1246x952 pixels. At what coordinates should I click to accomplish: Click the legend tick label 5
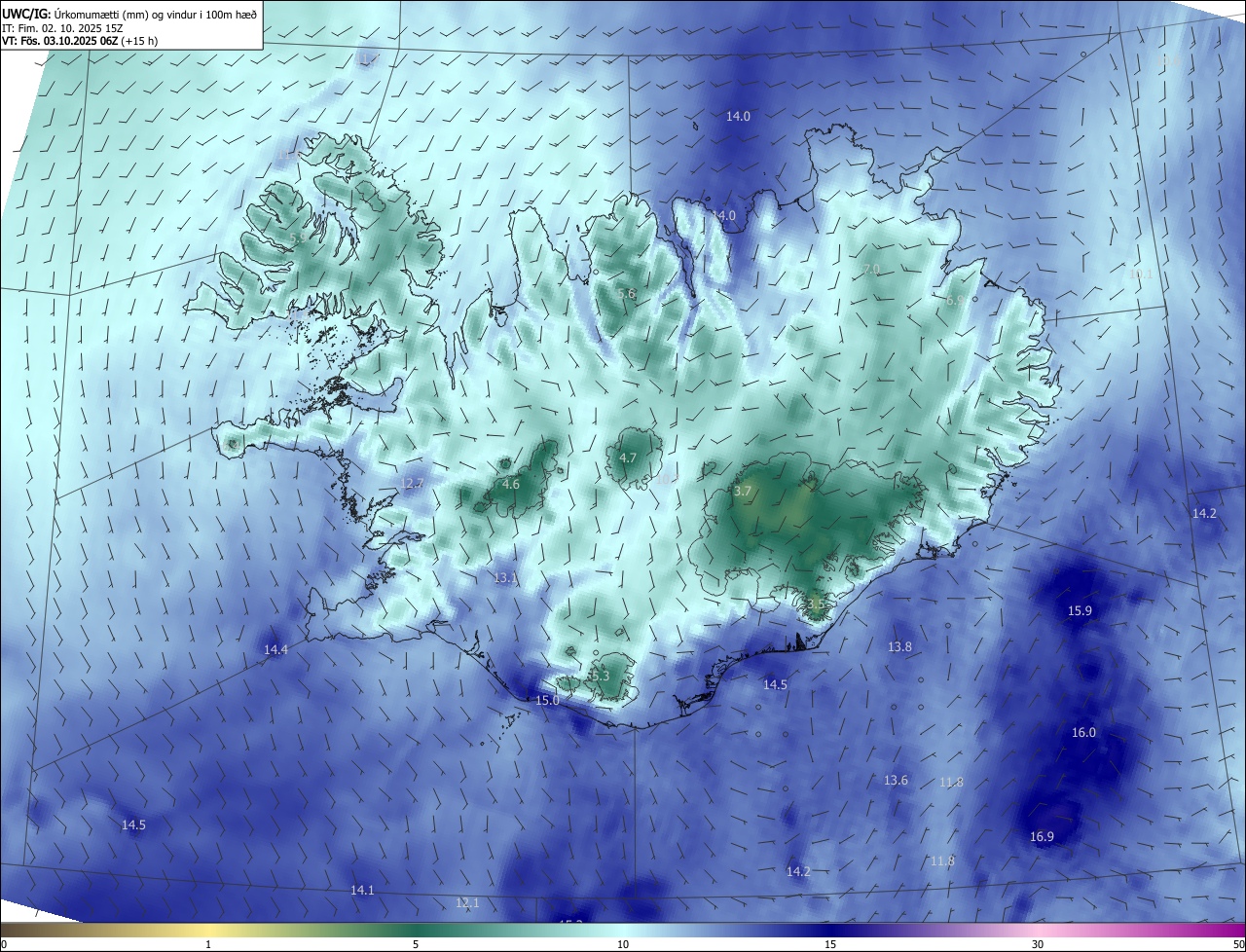pyautogui.click(x=416, y=944)
